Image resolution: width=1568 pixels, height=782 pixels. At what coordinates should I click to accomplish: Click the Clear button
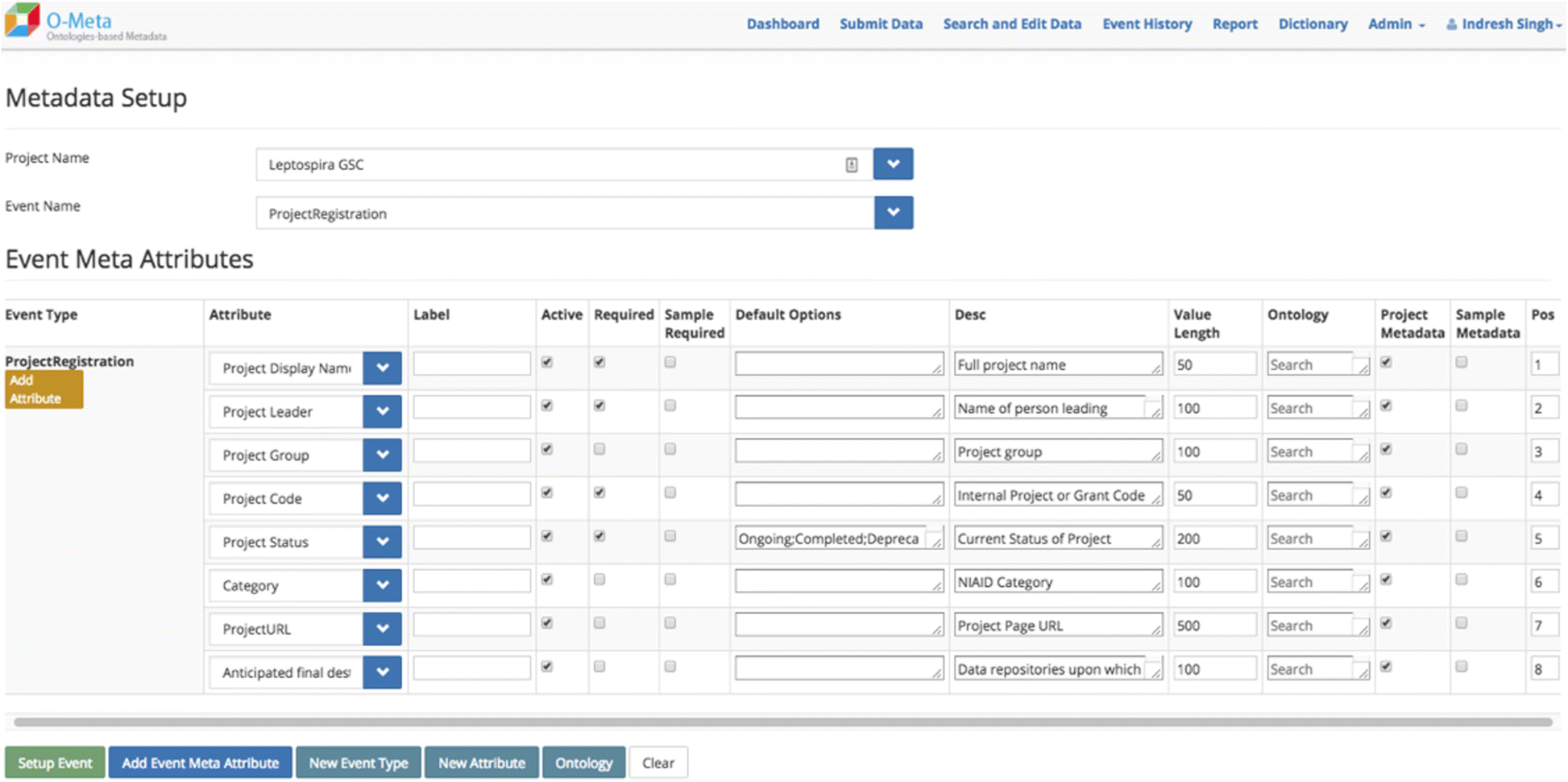tap(658, 763)
